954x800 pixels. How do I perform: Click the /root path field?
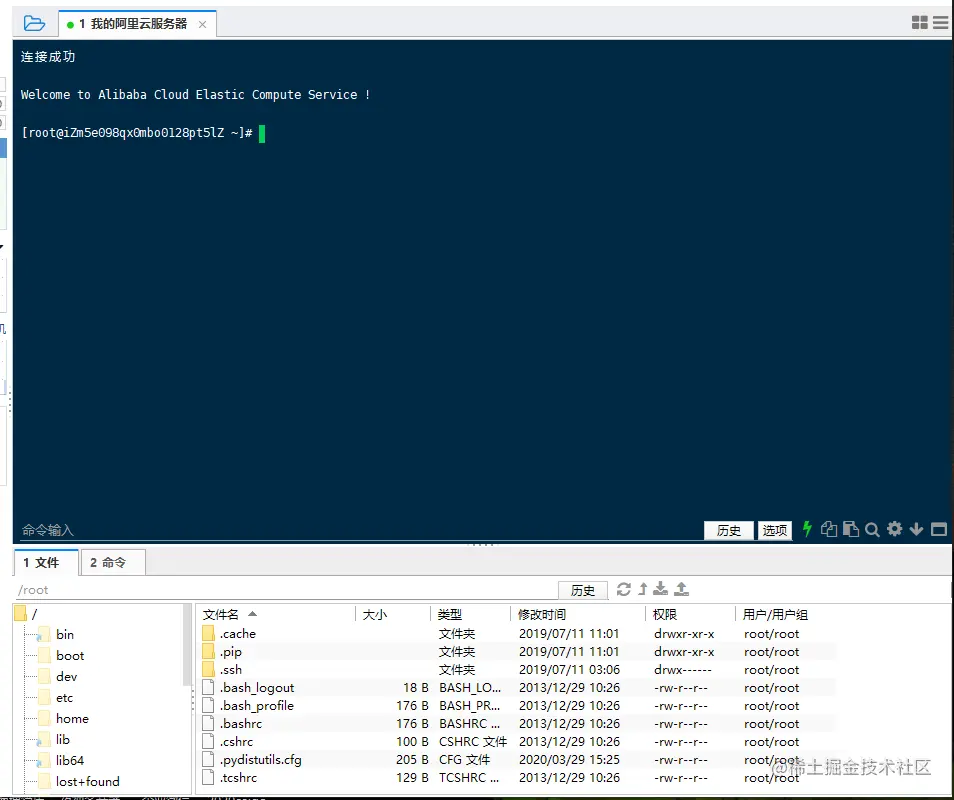[286, 590]
